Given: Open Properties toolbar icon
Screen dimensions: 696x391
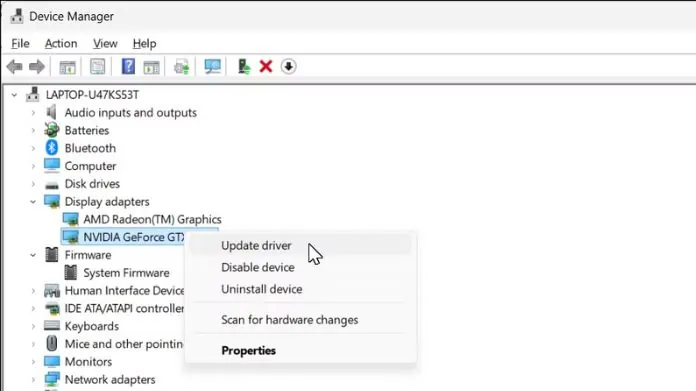Looking at the screenshot, I should click(x=98, y=67).
